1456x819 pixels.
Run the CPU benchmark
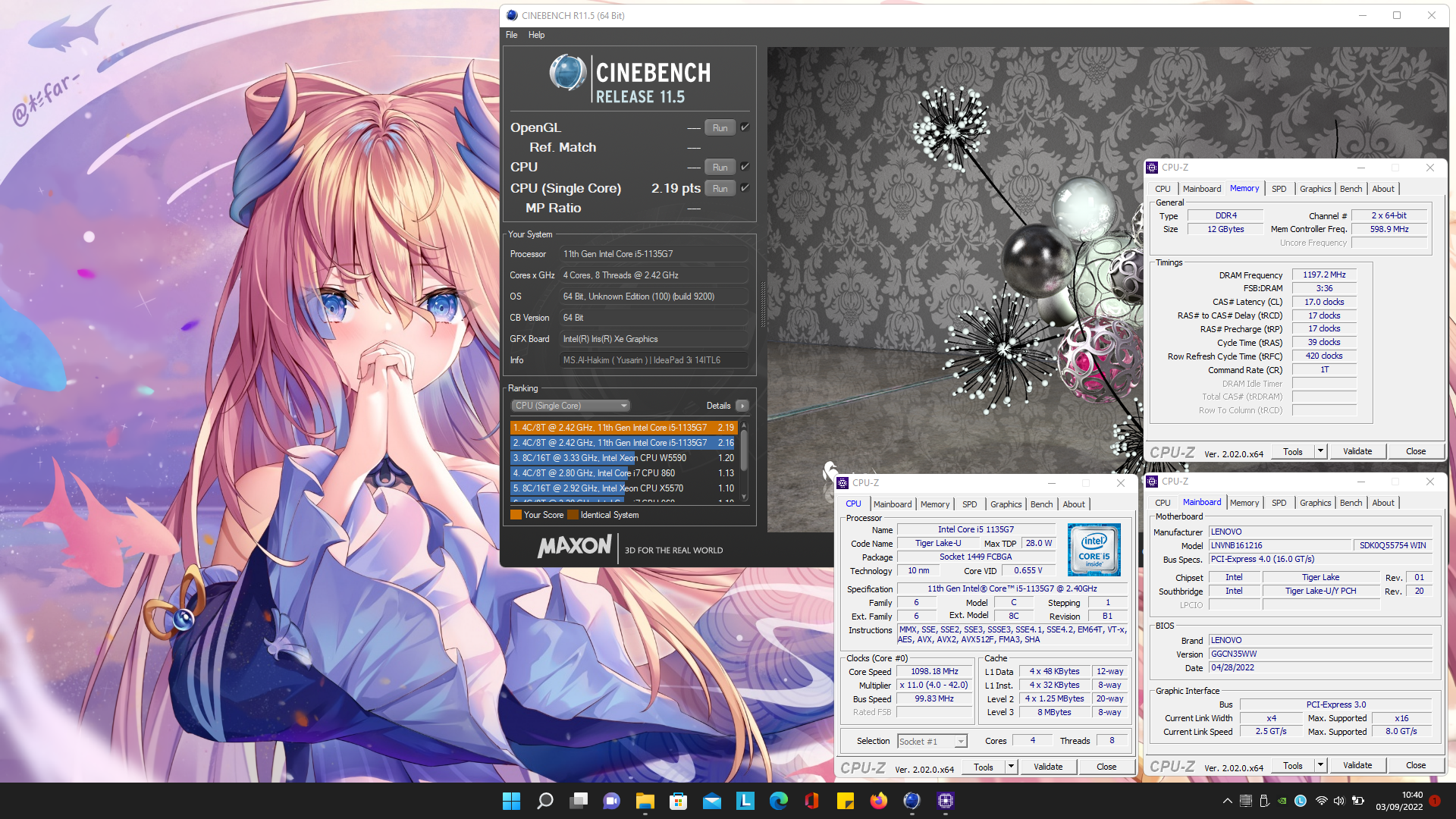tap(720, 168)
